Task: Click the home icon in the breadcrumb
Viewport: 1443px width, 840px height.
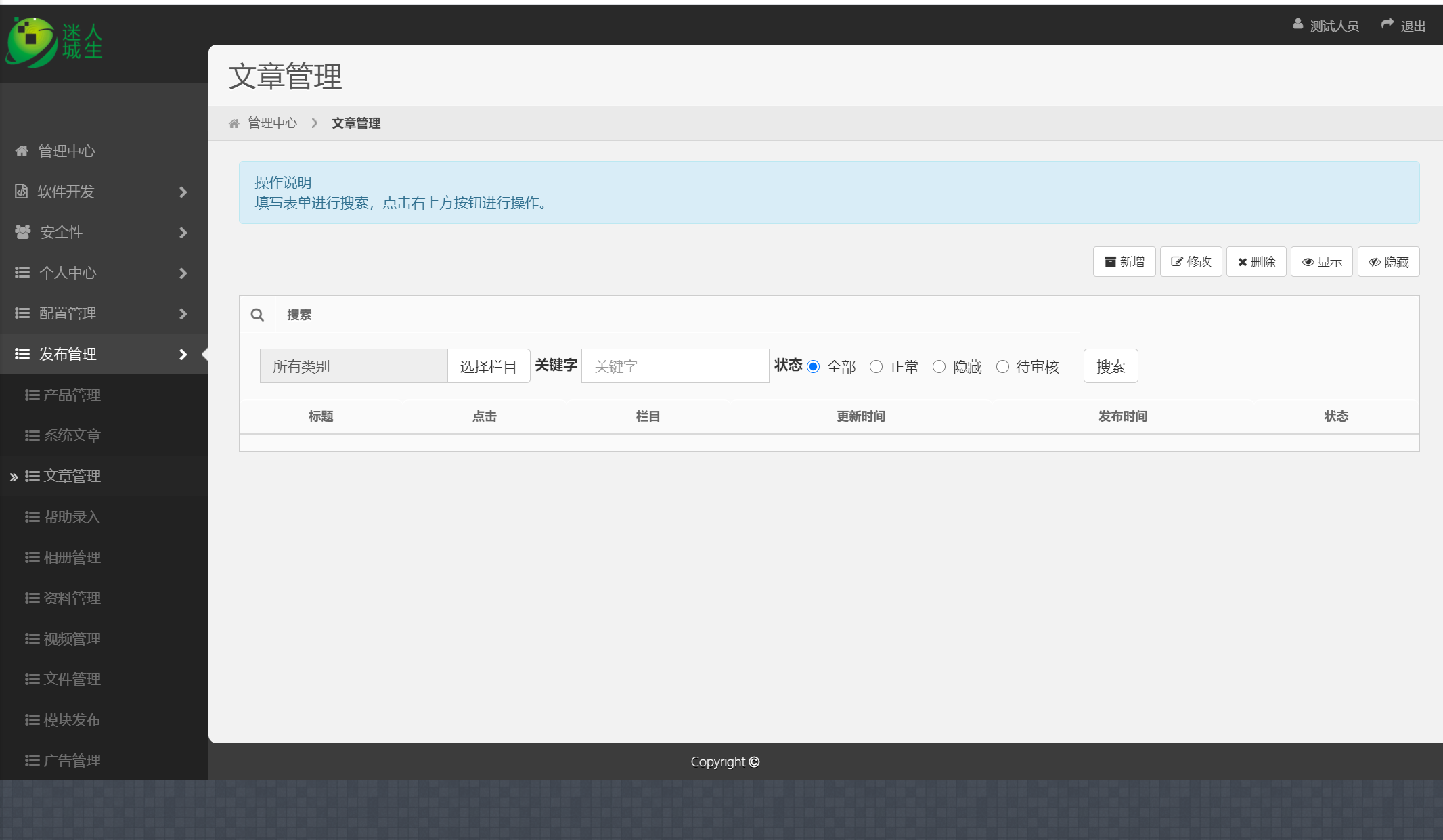Action: [x=234, y=123]
